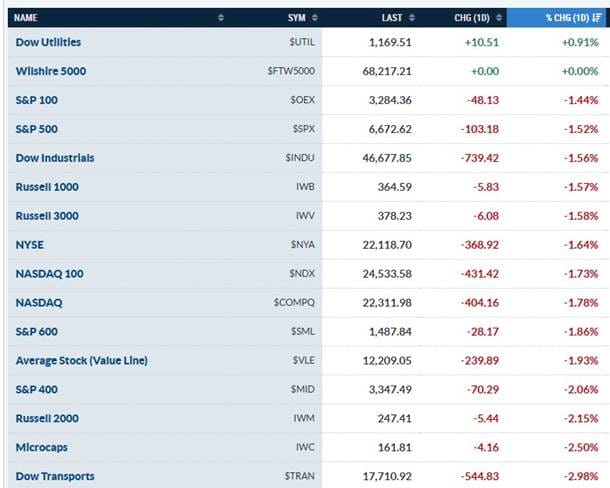Click change value -739.42
The height and width of the screenshot is (488, 610).
pos(480,158)
